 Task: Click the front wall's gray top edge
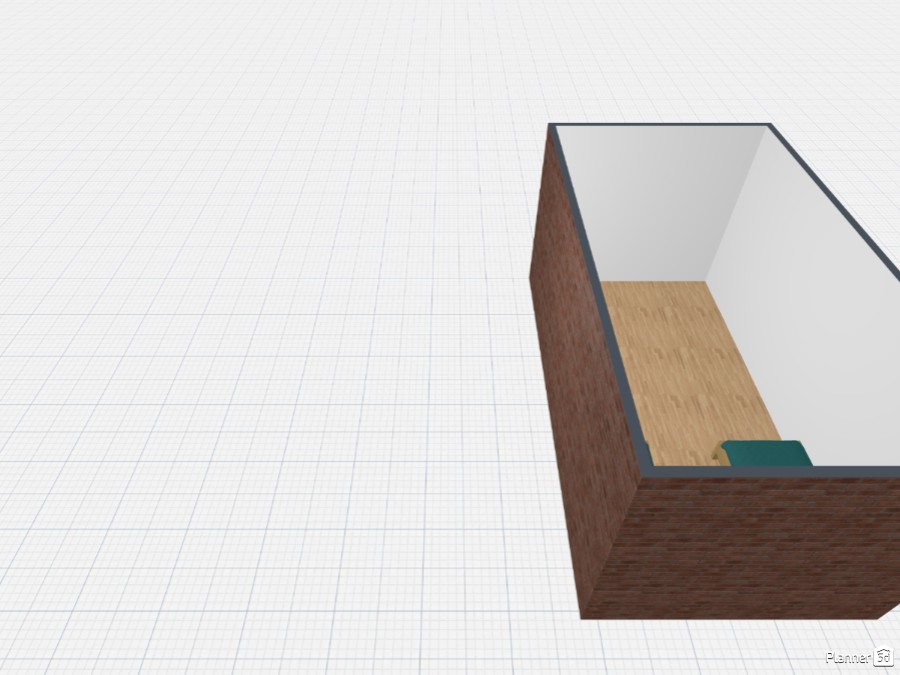[x=770, y=471]
